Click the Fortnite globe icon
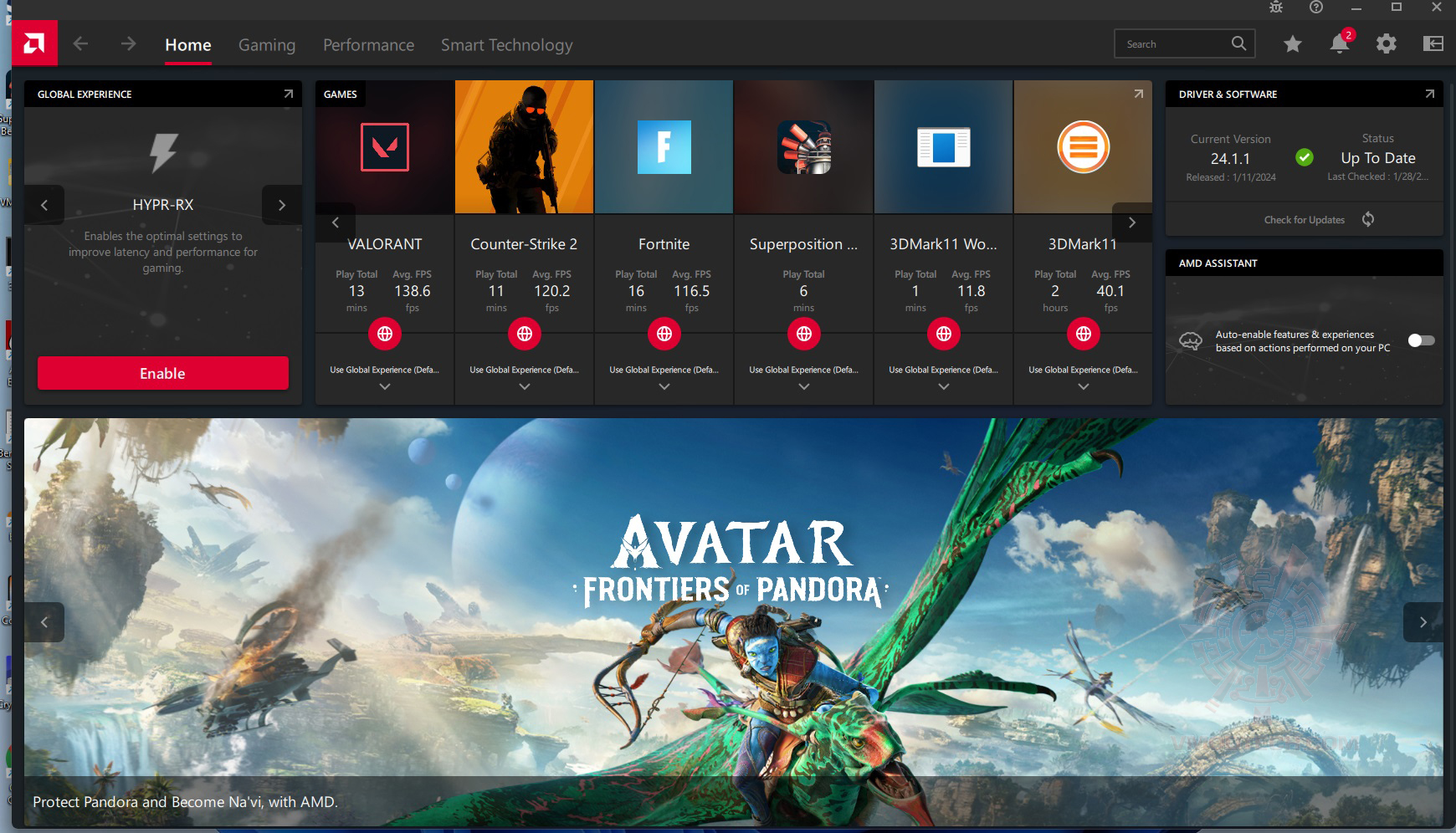This screenshot has width=1456, height=833. pyautogui.click(x=664, y=334)
